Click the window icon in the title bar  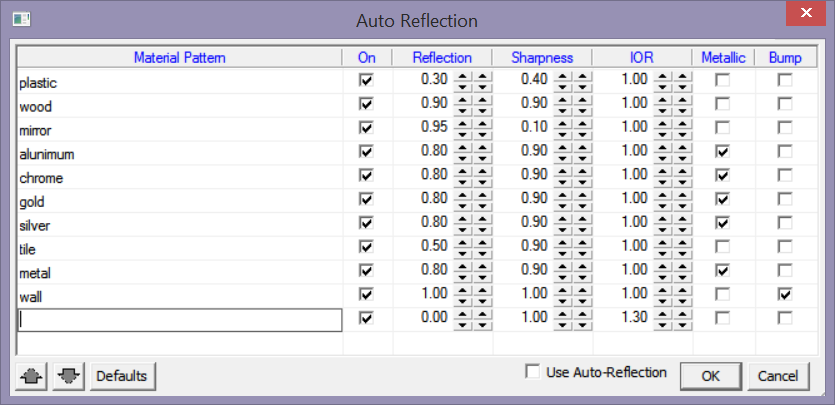point(21,20)
